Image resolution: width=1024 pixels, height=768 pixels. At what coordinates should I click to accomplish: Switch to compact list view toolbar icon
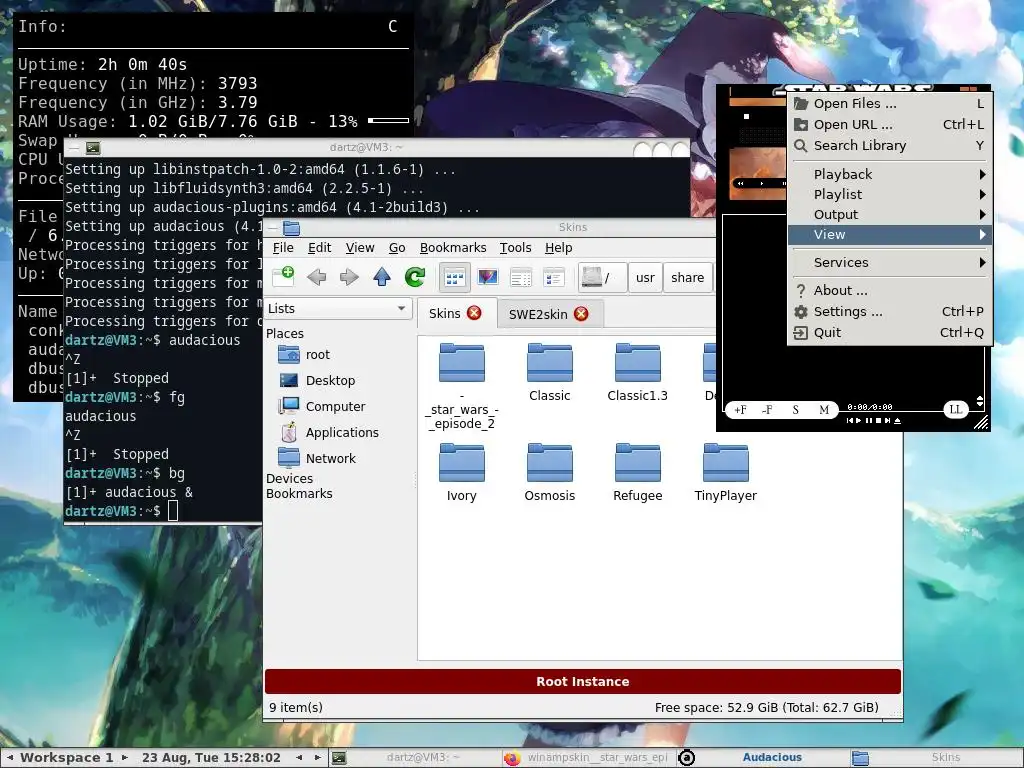click(520, 278)
